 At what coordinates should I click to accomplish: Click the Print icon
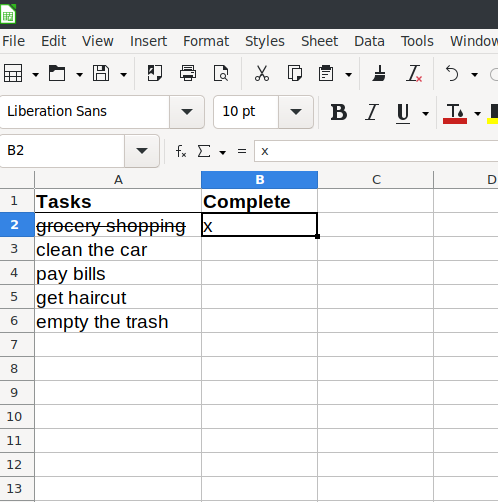coord(188,73)
